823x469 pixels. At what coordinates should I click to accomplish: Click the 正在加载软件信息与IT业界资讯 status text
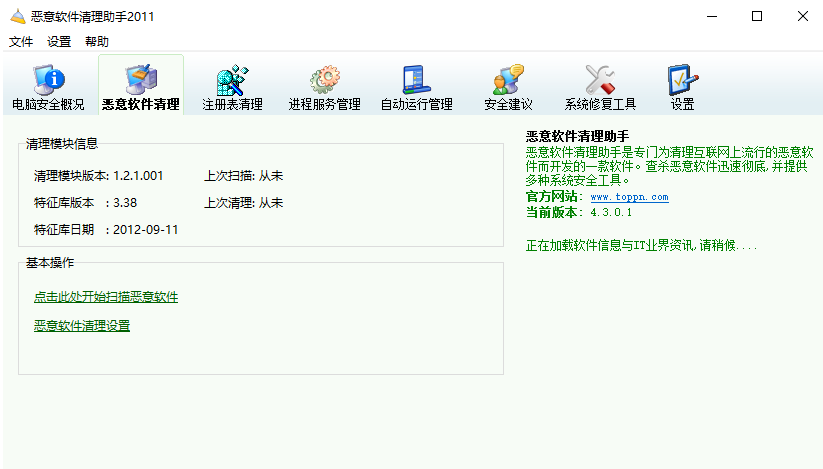coord(641,246)
